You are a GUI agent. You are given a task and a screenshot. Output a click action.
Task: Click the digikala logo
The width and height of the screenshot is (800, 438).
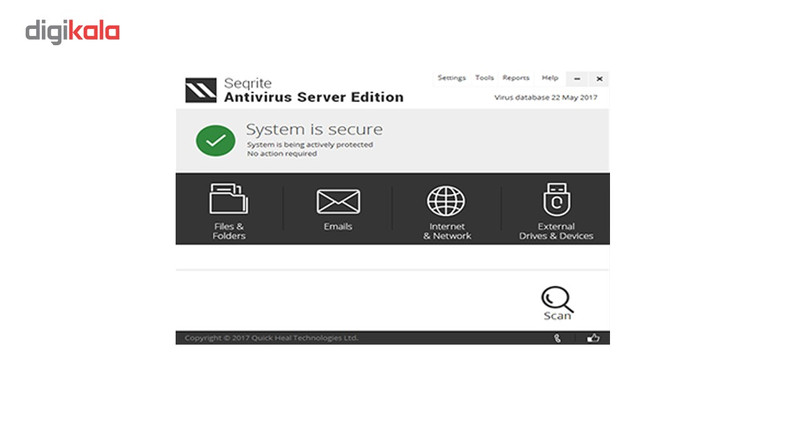pos(72,32)
